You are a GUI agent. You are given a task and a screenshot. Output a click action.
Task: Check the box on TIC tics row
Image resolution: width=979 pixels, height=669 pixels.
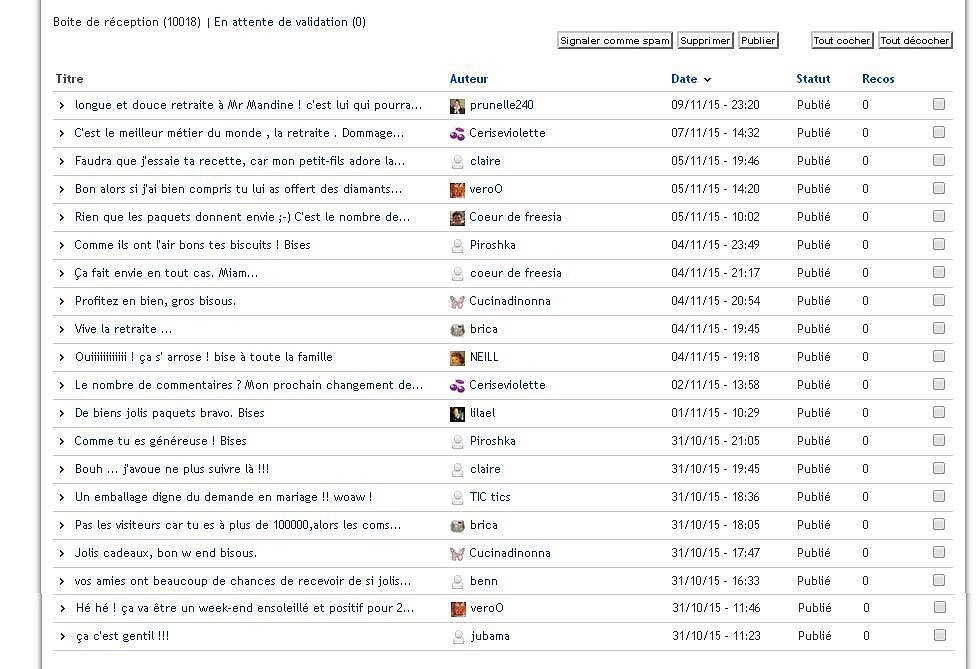(938, 496)
